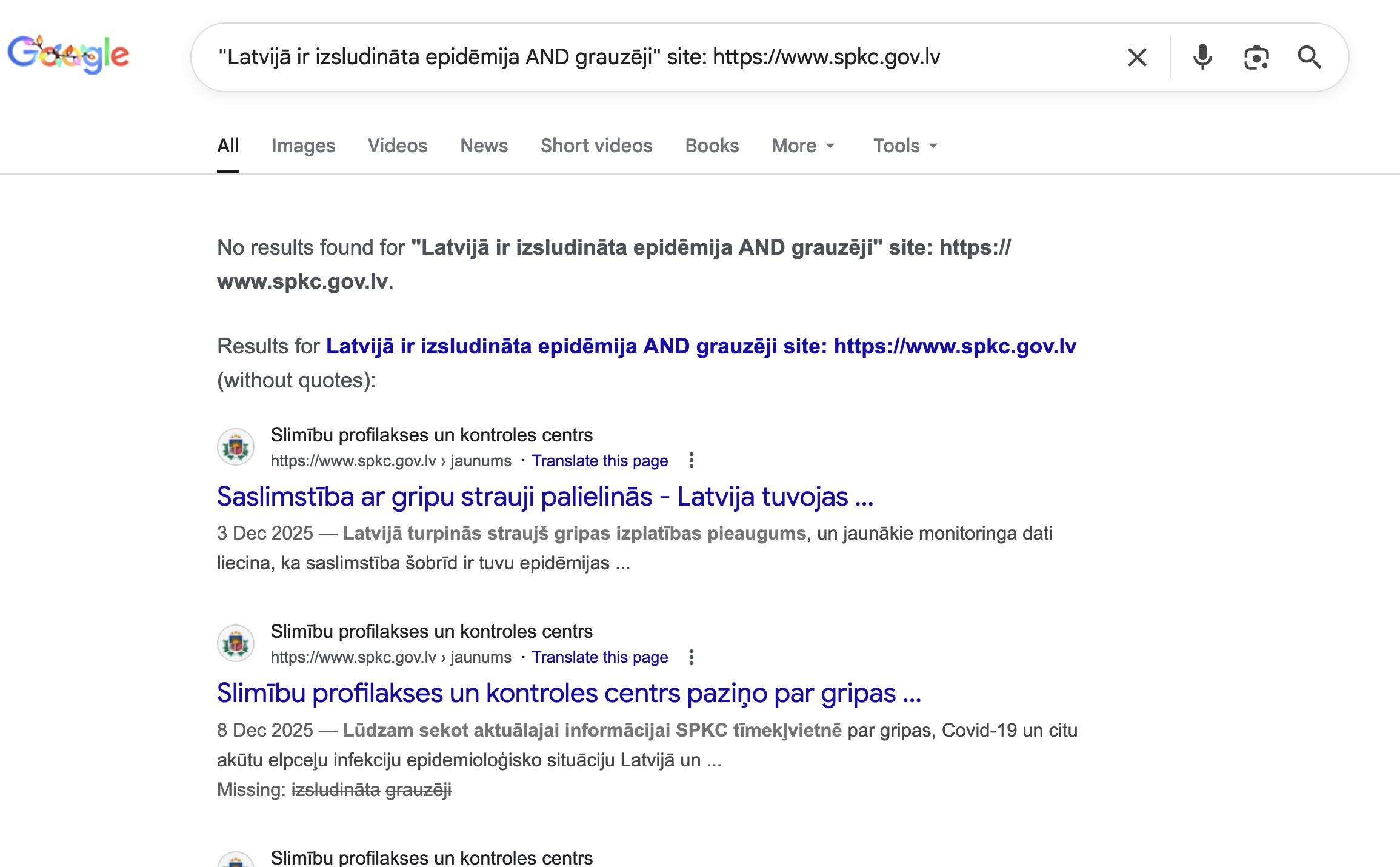Viewport: 1400px width, 867px height.
Task: Click the struck-through 'izsludināta grauzēji' missing terms
Action: (x=371, y=790)
